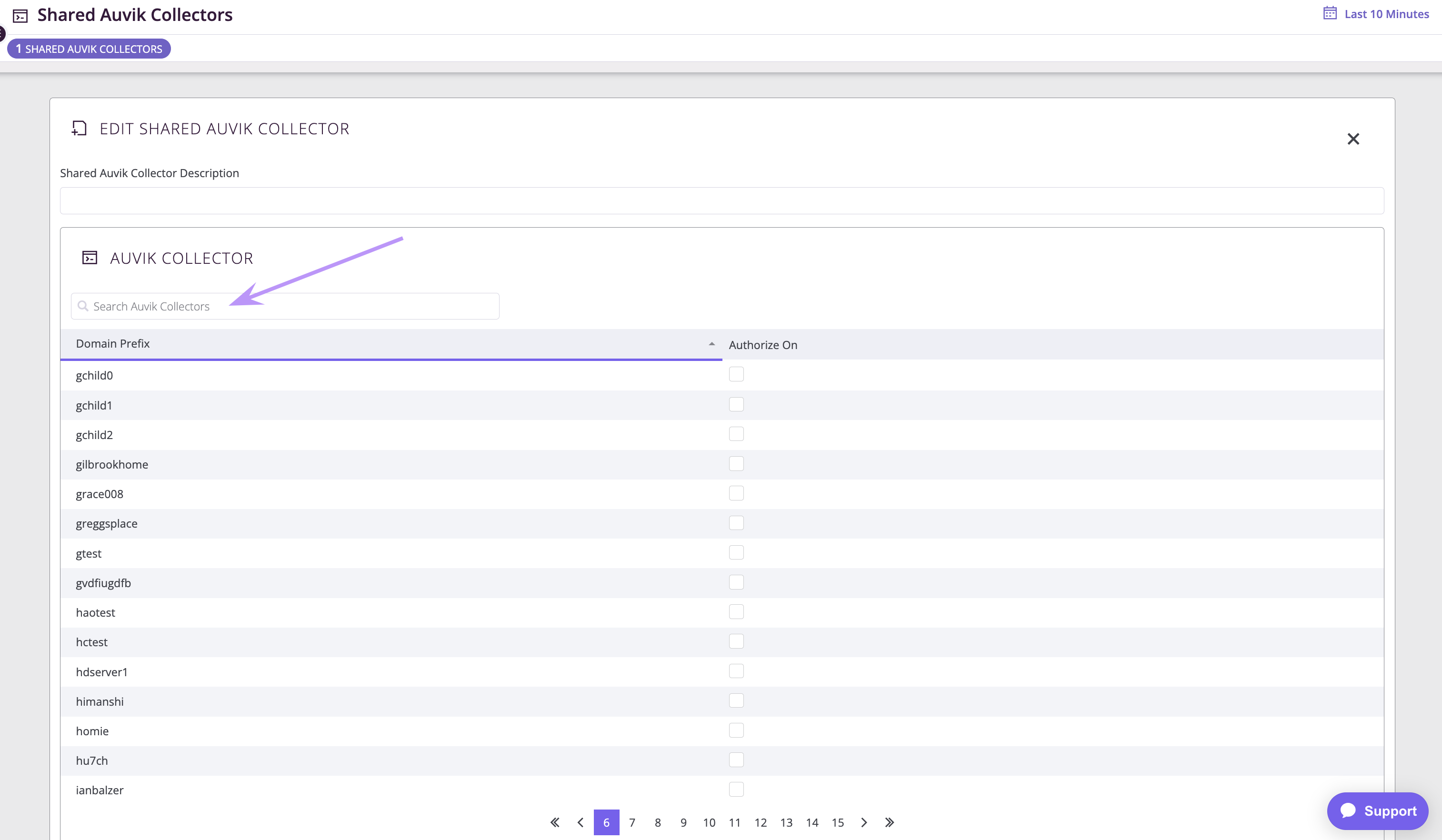Check Authorize On for ianbalzer
Screen dimensions: 1442x840
pos(736,790)
